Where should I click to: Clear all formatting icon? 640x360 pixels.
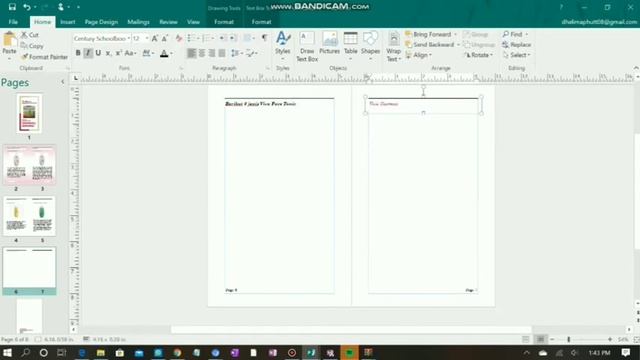pos(179,38)
